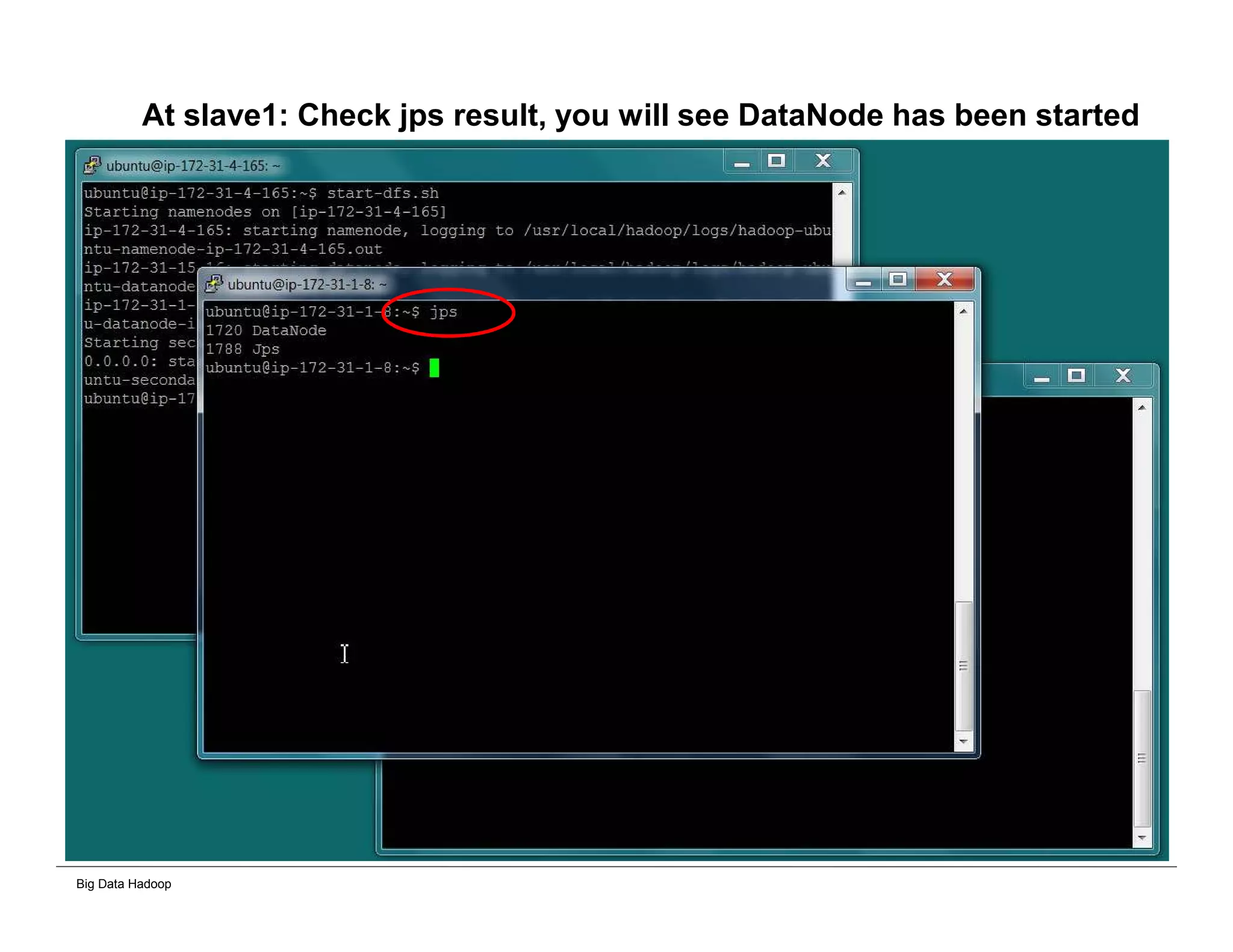Click title text 'ubuntu@ip-172-31-4-165: ~'

point(193,166)
